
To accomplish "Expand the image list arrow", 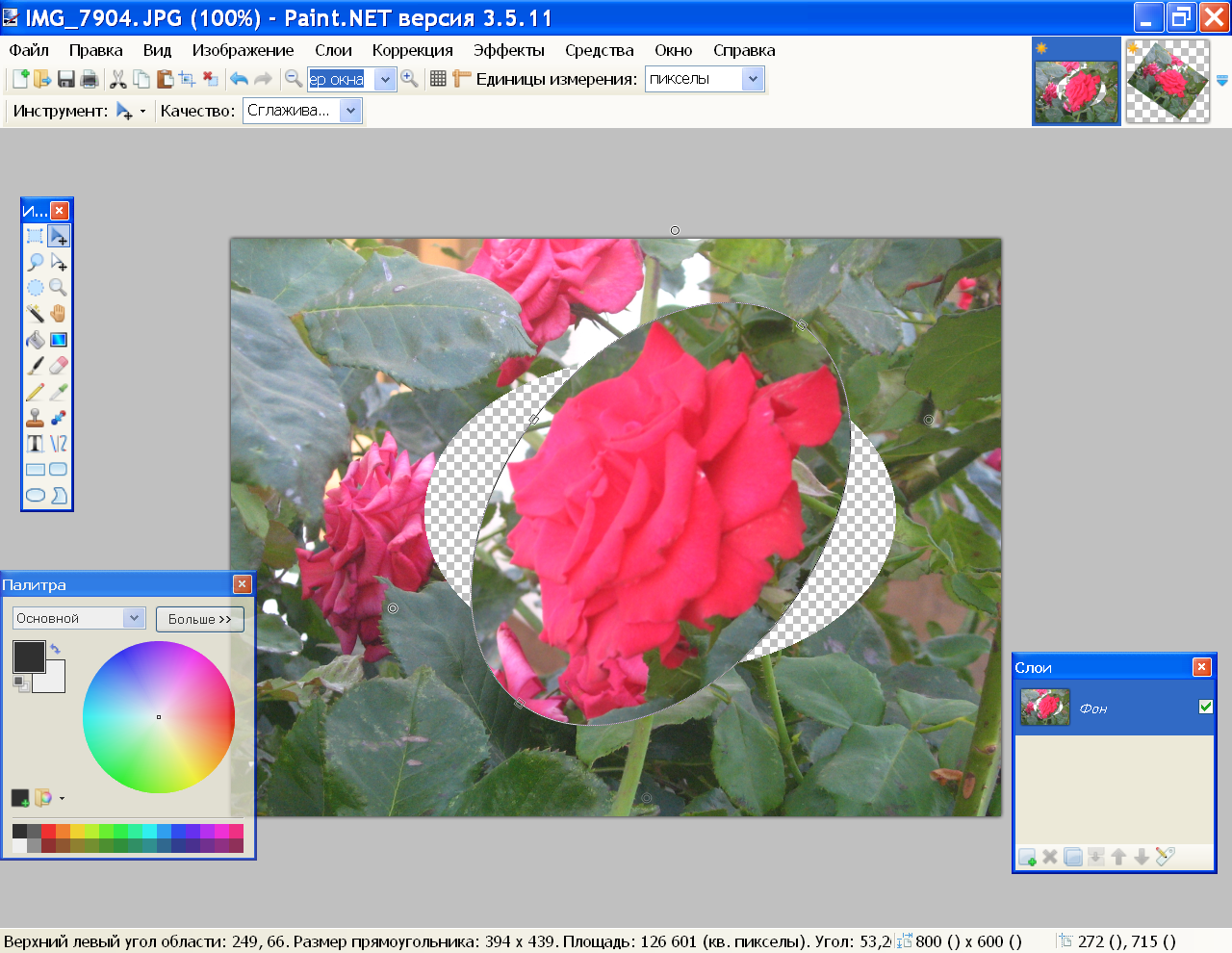I will point(1222,81).
